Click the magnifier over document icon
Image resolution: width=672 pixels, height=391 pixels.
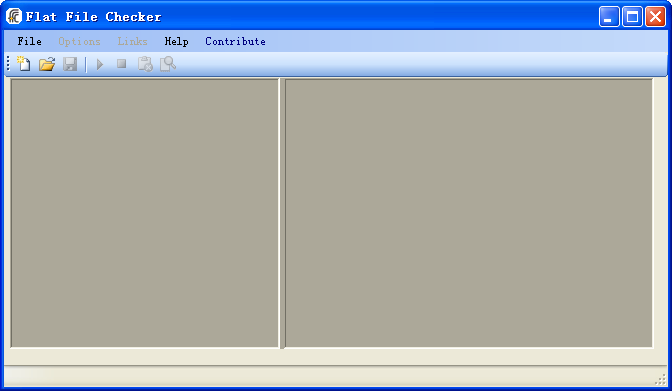tap(168, 64)
